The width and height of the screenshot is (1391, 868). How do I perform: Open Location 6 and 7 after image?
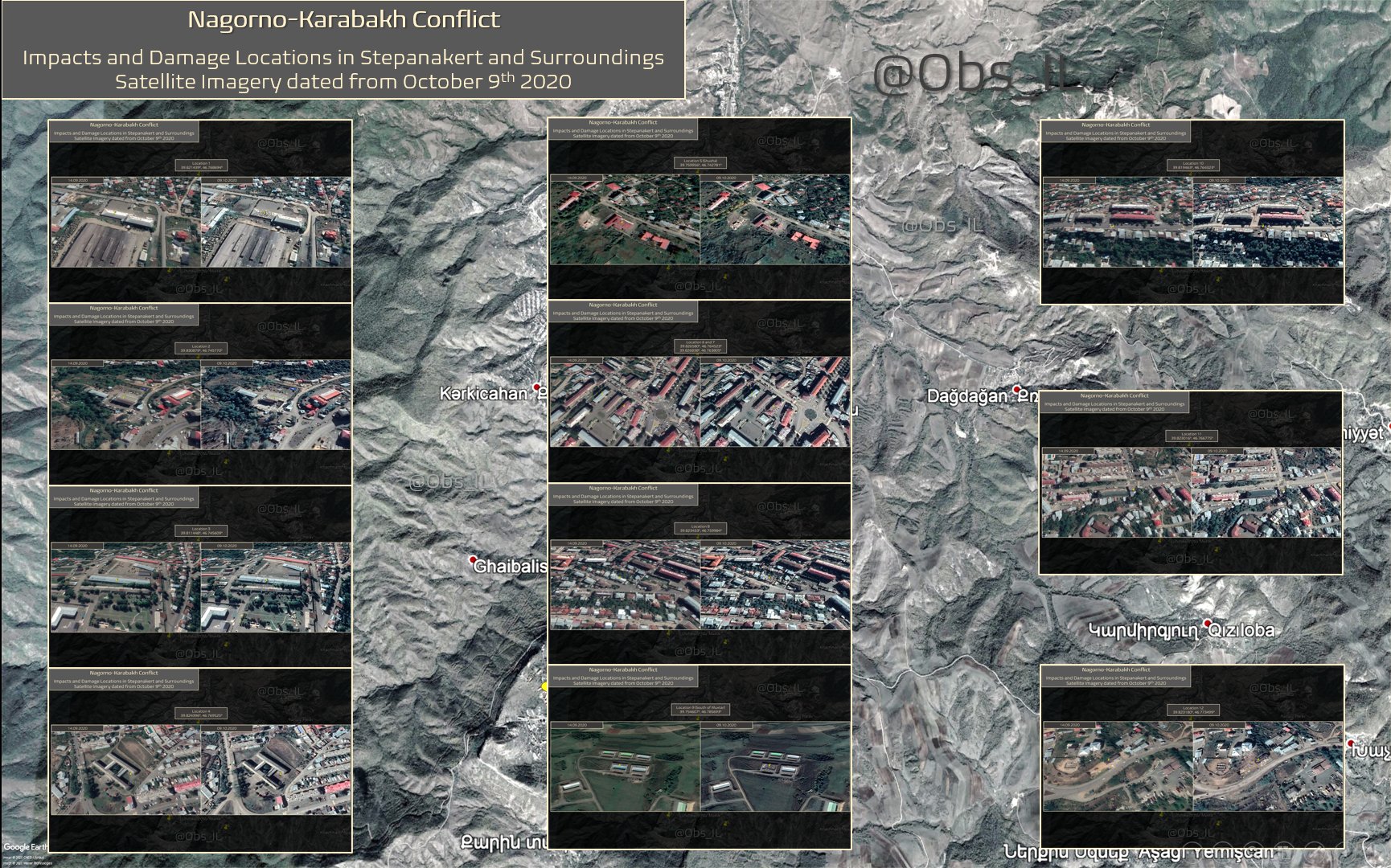click(x=774, y=402)
